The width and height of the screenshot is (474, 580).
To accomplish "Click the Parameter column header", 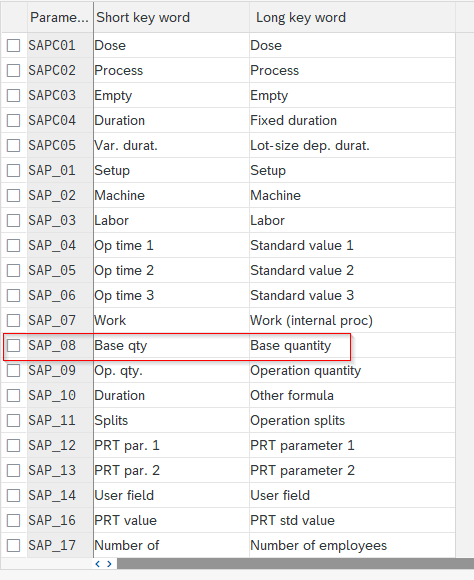I will pyautogui.click(x=60, y=17).
